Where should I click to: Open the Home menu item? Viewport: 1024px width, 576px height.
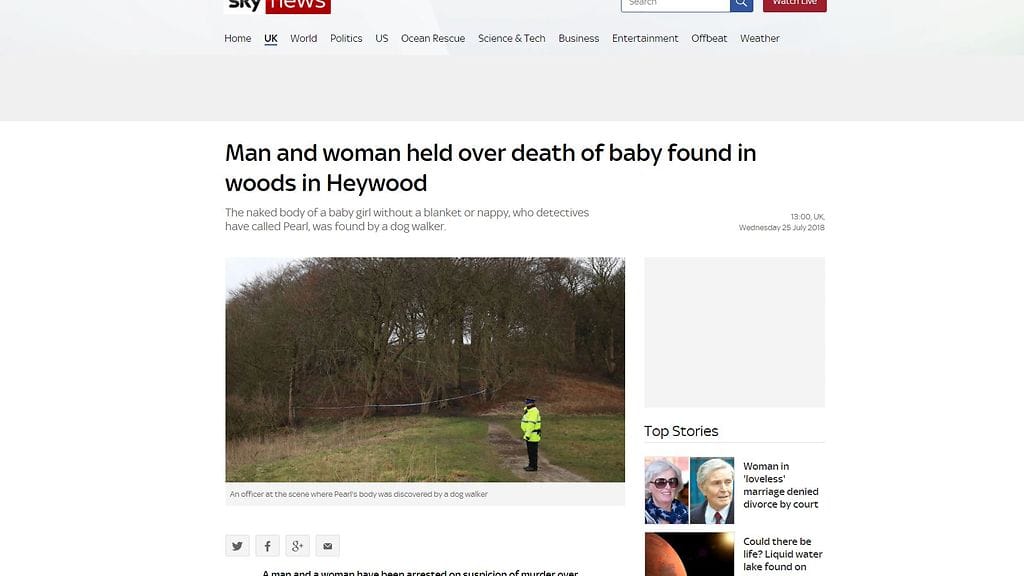(238, 39)
